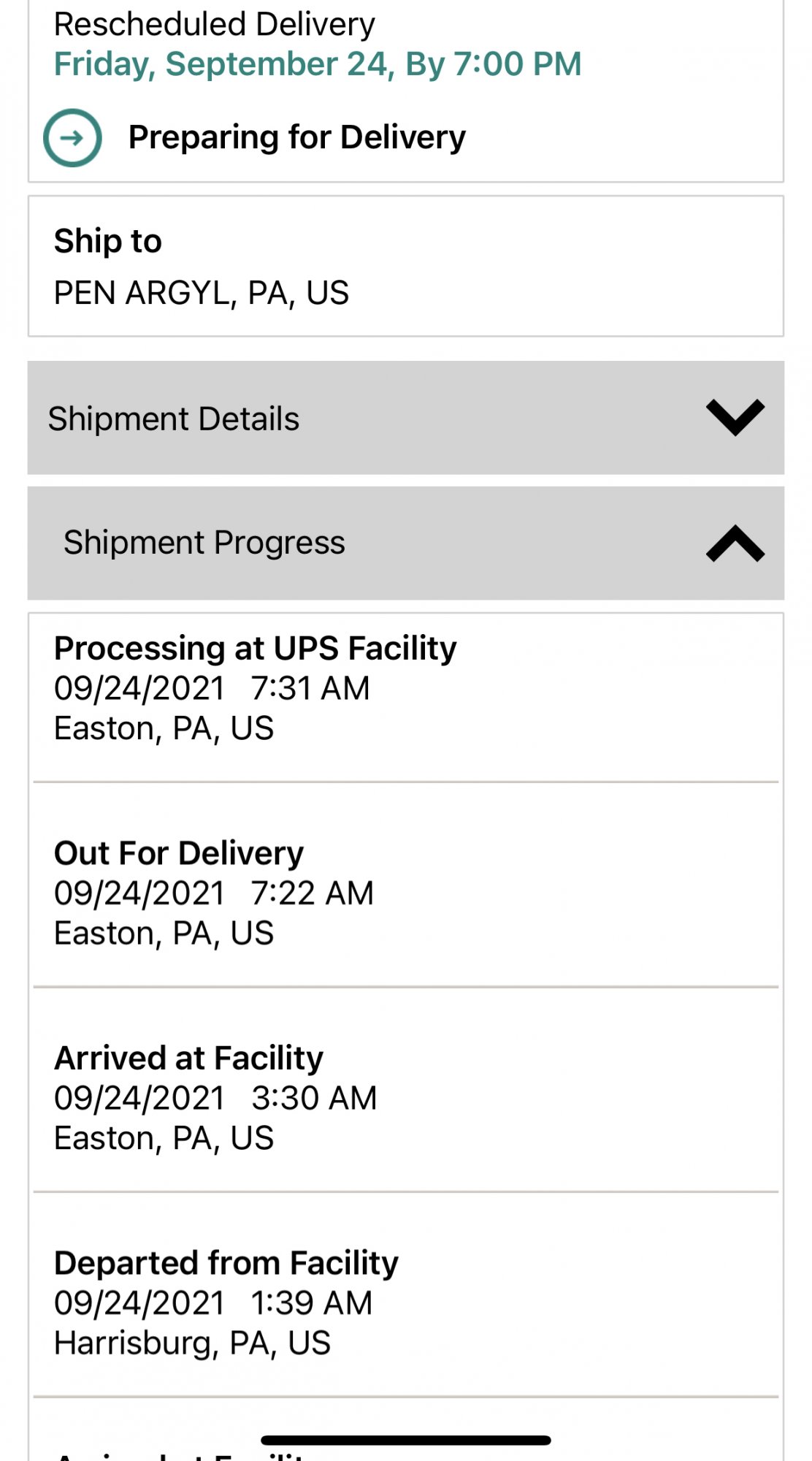The height and width of the screenshot is (1461, 812).
Task: Select the PEN ARGYL, PA, US address
Action: (x=202, y=293)
